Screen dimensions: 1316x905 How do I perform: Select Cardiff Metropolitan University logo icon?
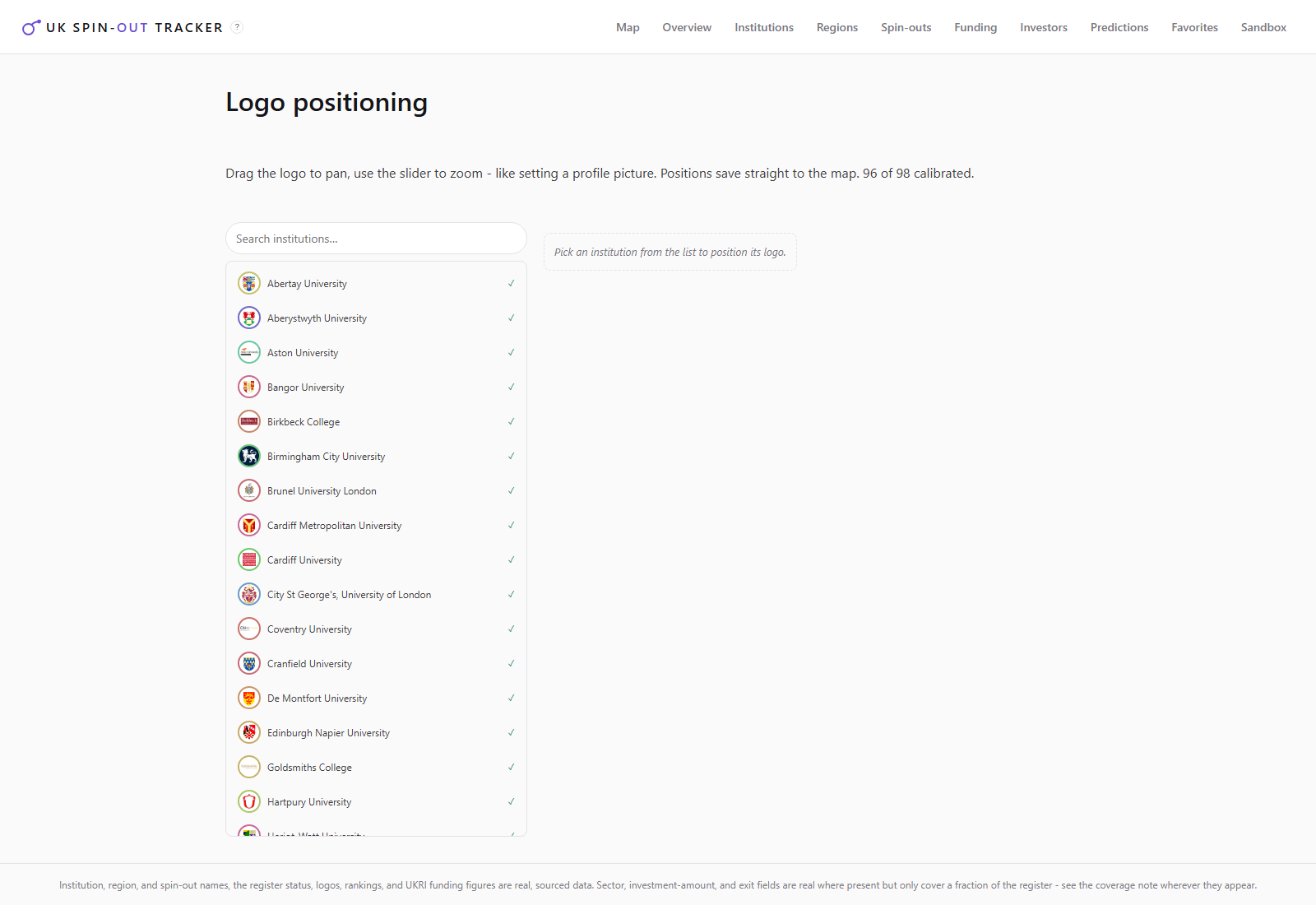coord(249,525)
